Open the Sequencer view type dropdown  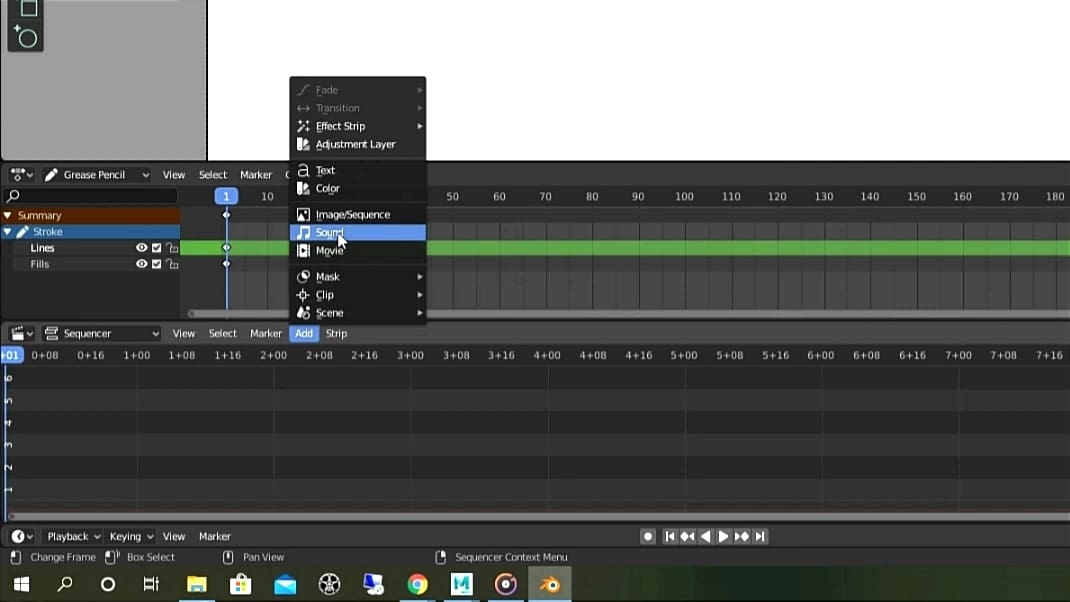(x=101, y=333)
